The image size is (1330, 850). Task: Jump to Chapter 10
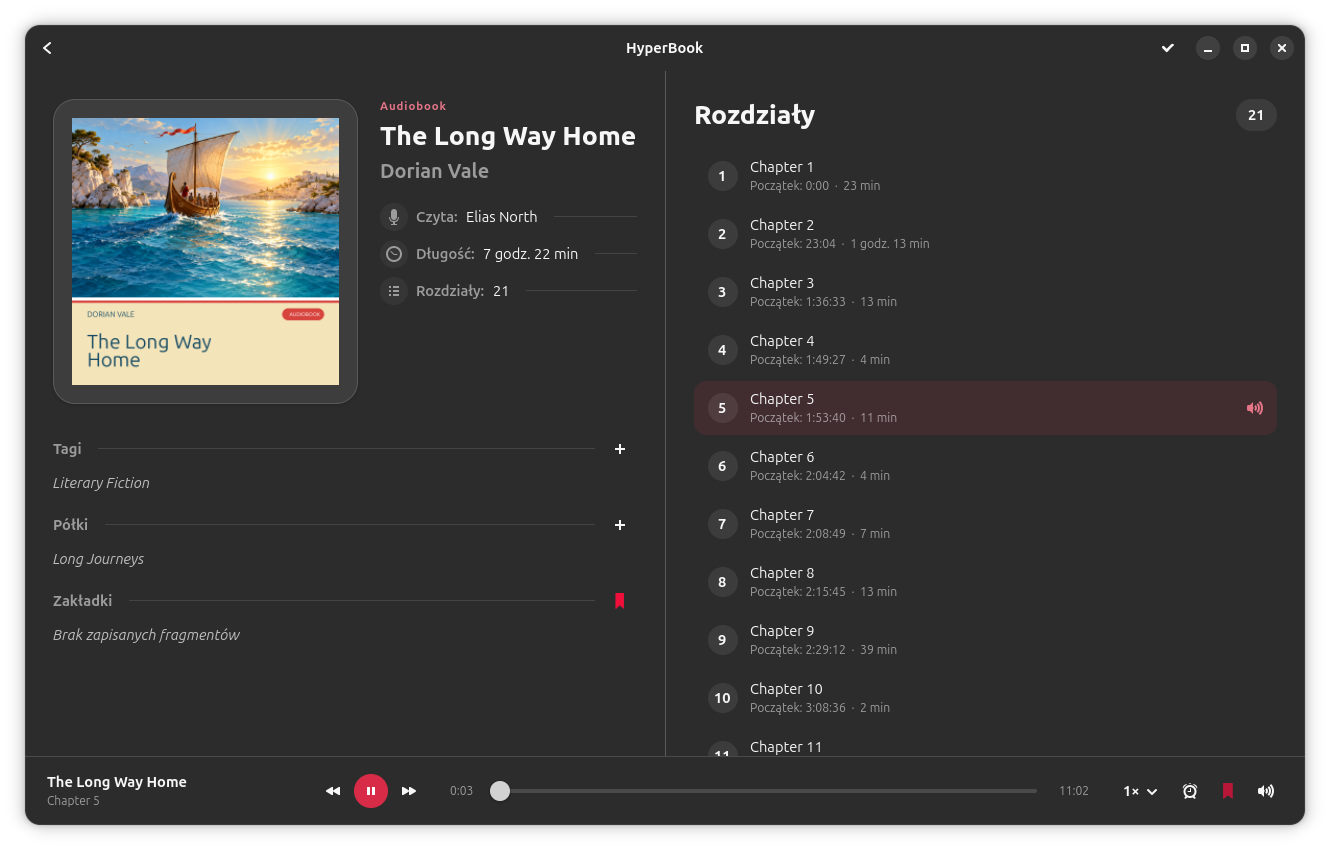(x=985, y=698)
